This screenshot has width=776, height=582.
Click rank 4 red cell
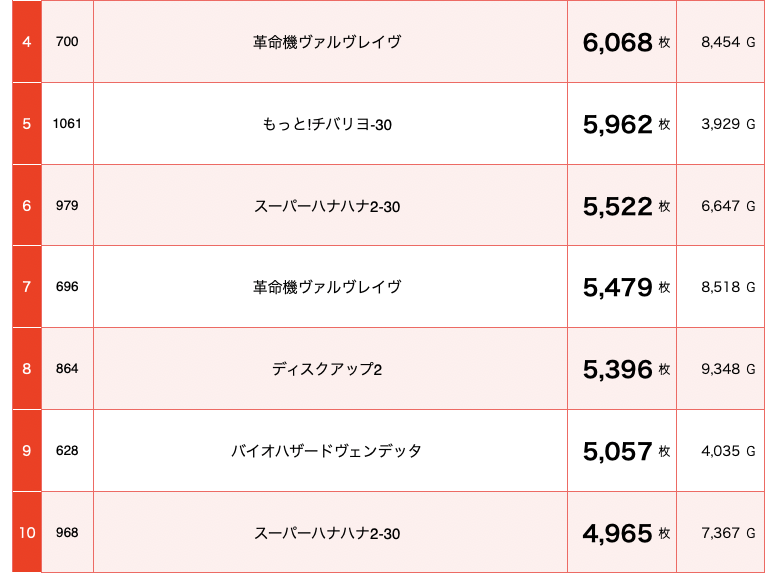[x=27, y=42]
